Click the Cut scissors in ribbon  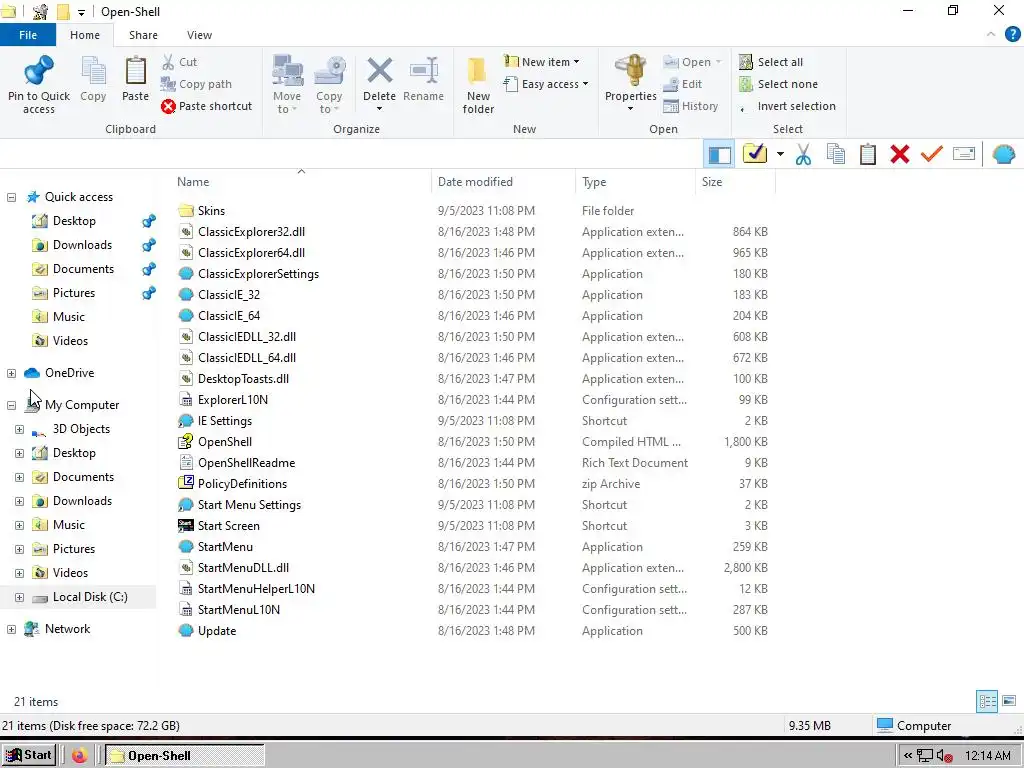coord(168,62)
